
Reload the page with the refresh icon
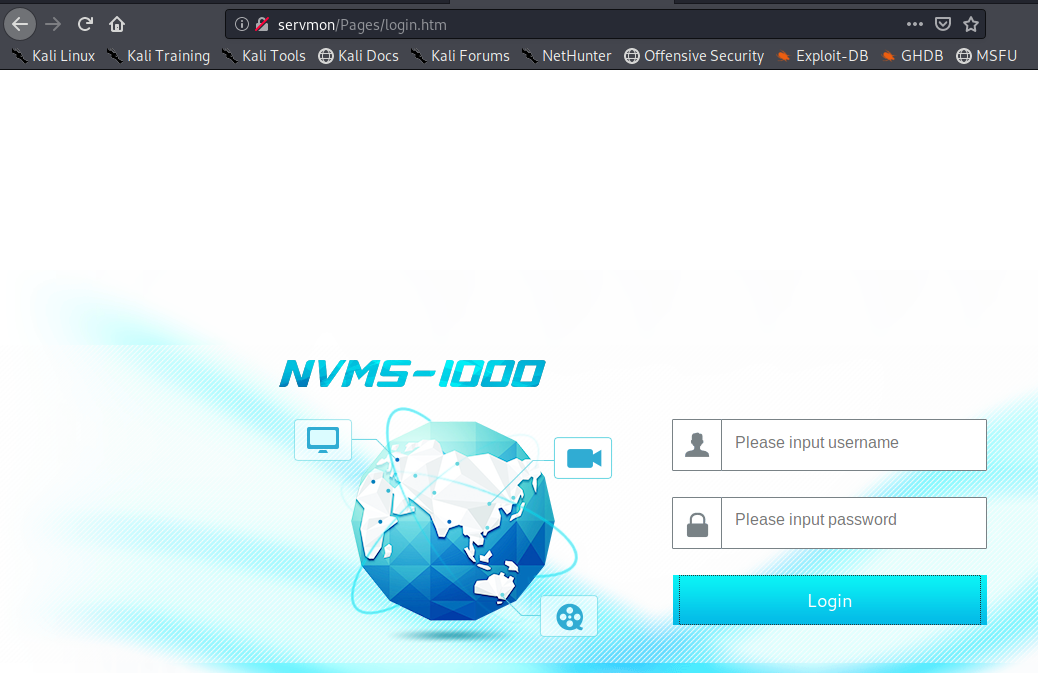(x=85, y=24)
